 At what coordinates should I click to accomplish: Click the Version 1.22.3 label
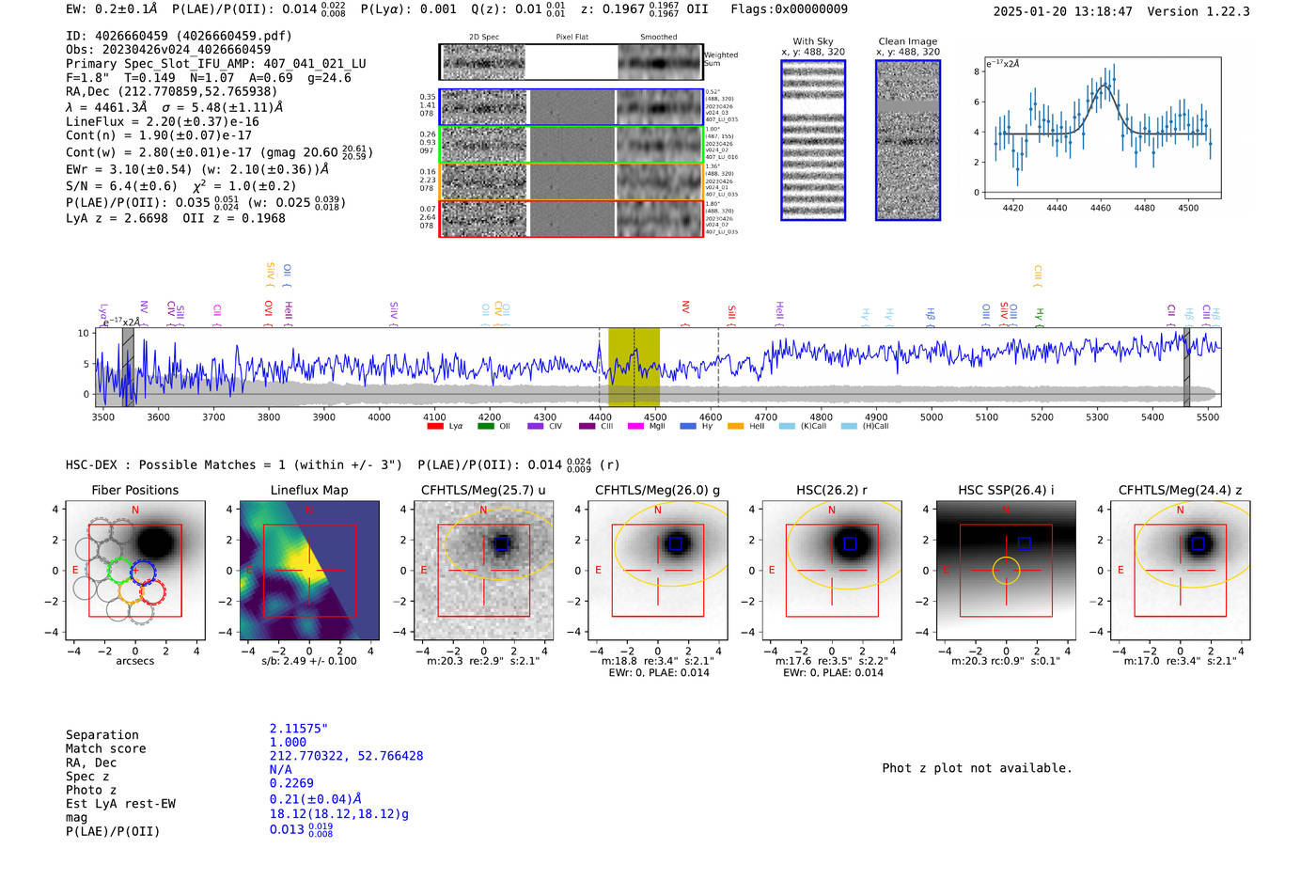pyautogui.click(x=1198, y=11)
